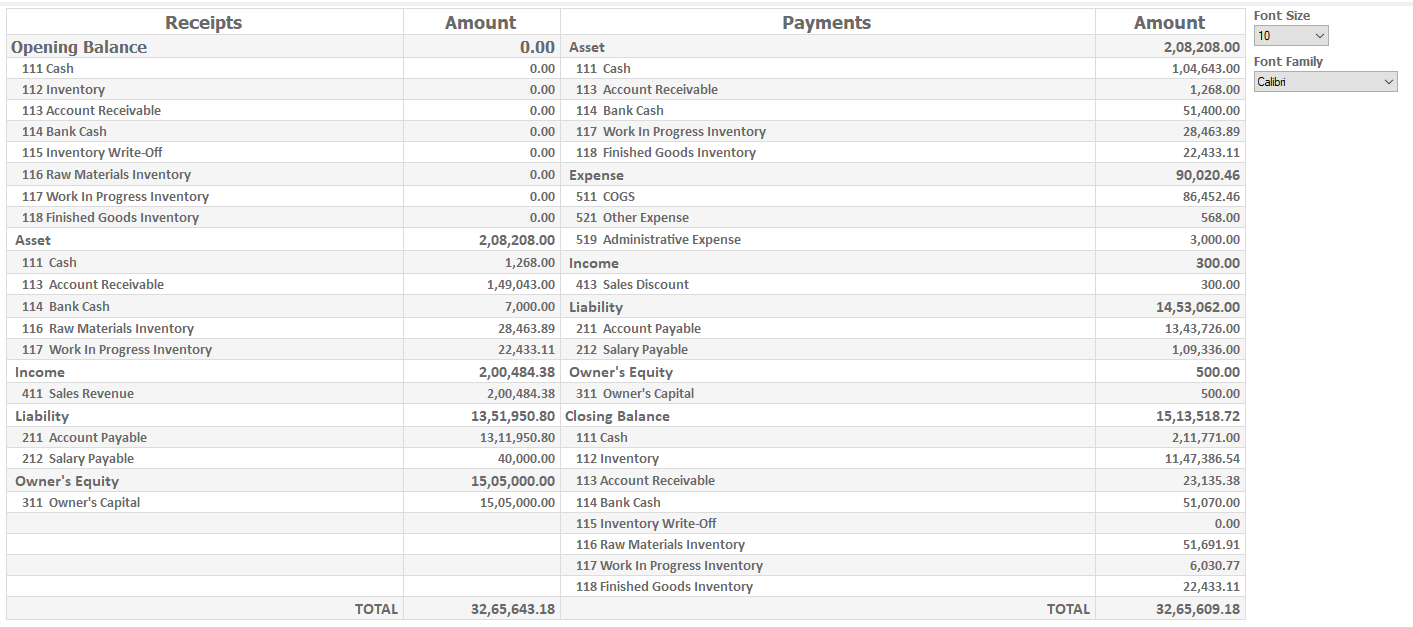Select 115 Inventory Write-Off under Opening Balance
The image size is (1413, 627).
coord(92,152)
